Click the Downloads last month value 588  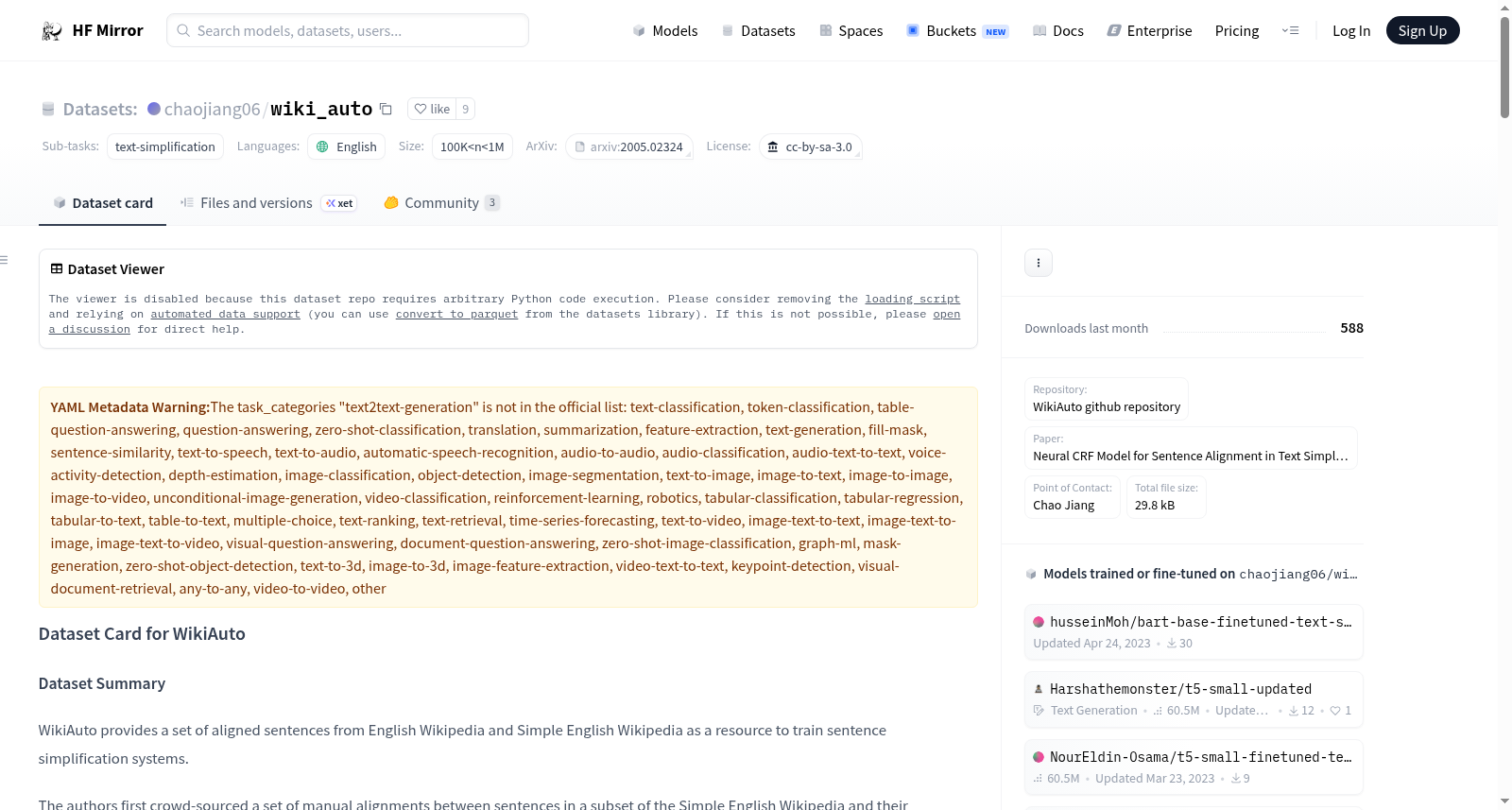[x=1351, y=328]
